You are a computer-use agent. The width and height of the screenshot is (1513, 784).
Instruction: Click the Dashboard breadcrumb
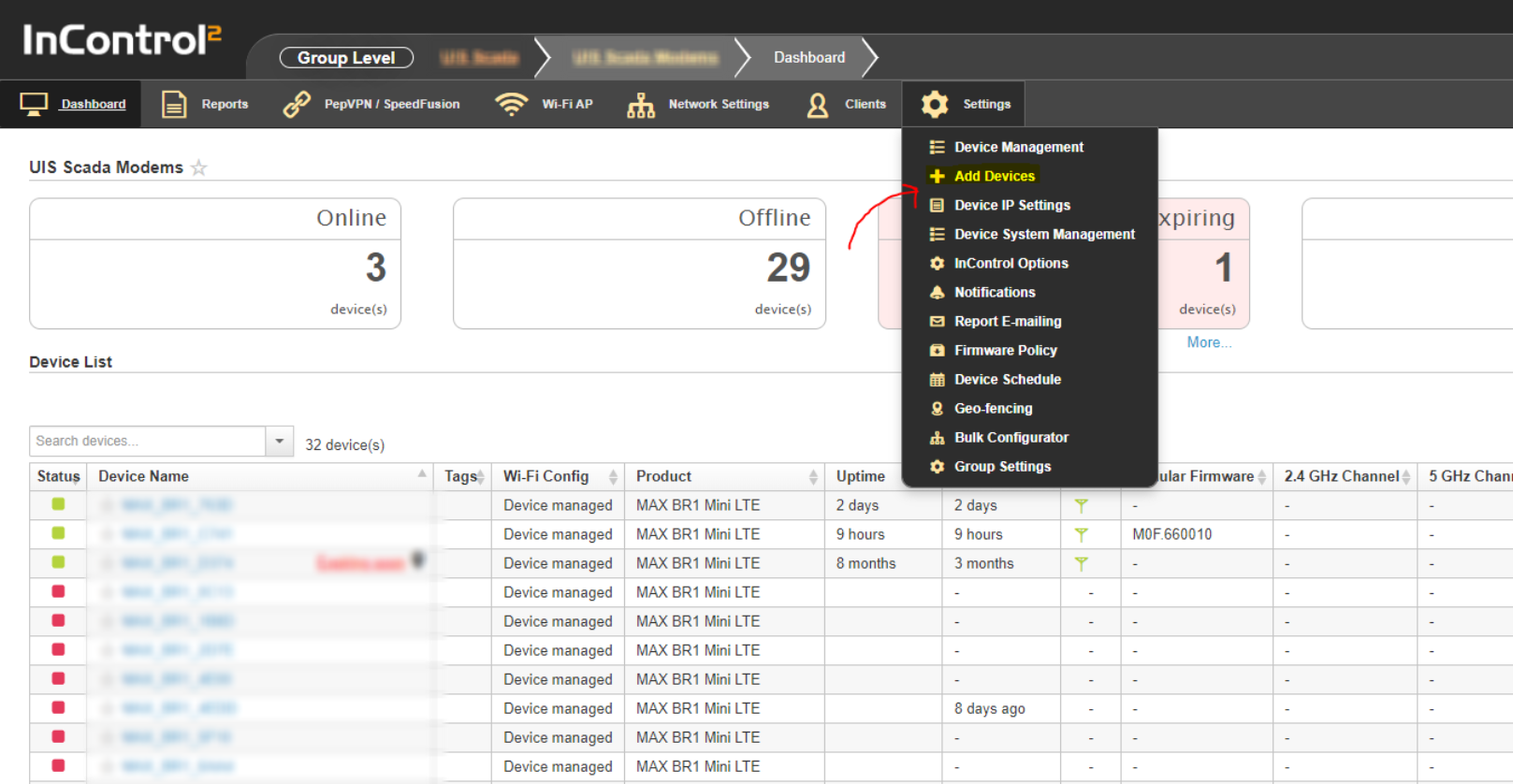click(x=809, y=57)
